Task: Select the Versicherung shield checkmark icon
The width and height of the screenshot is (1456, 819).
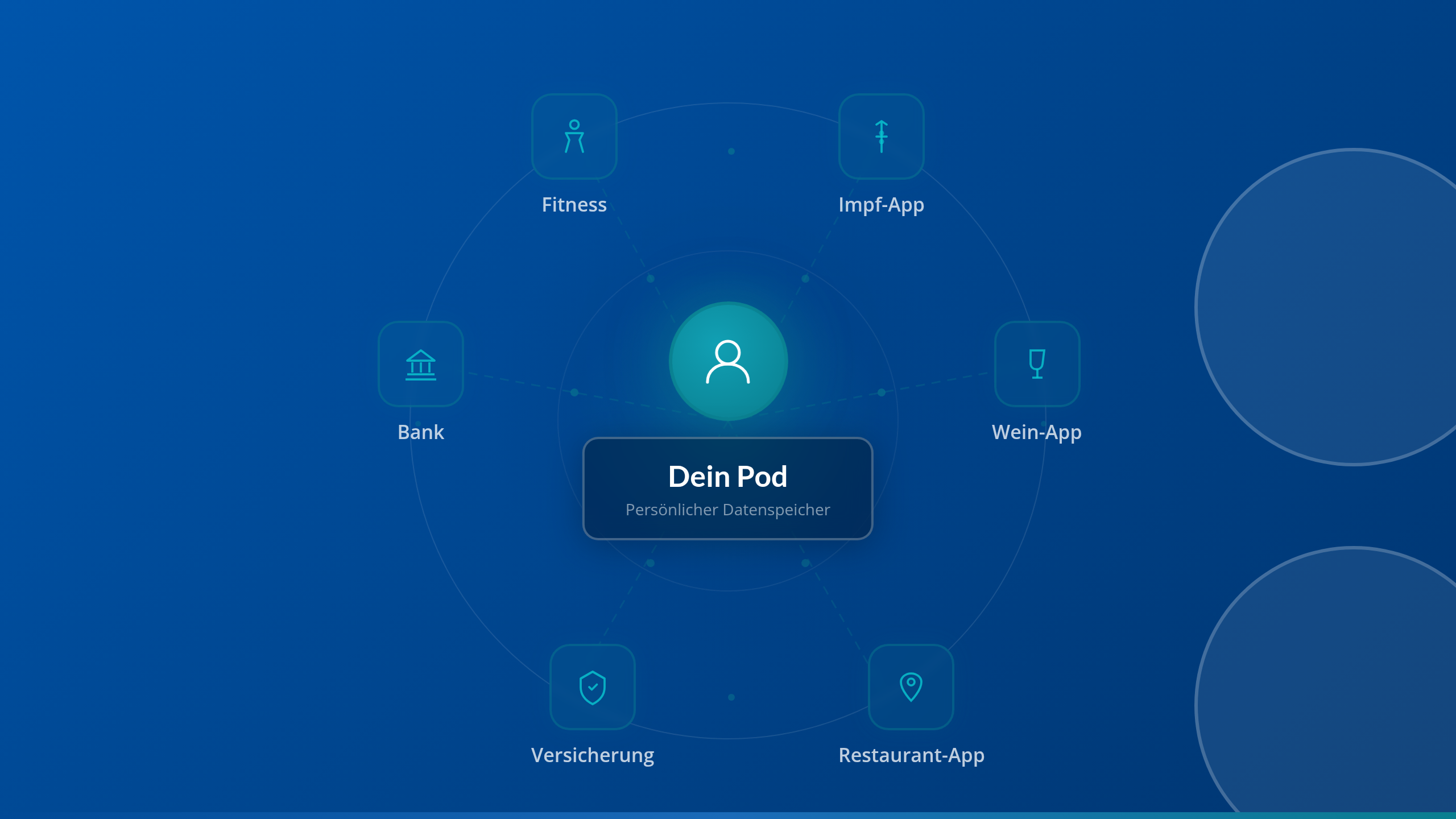Action: [592, 687]
